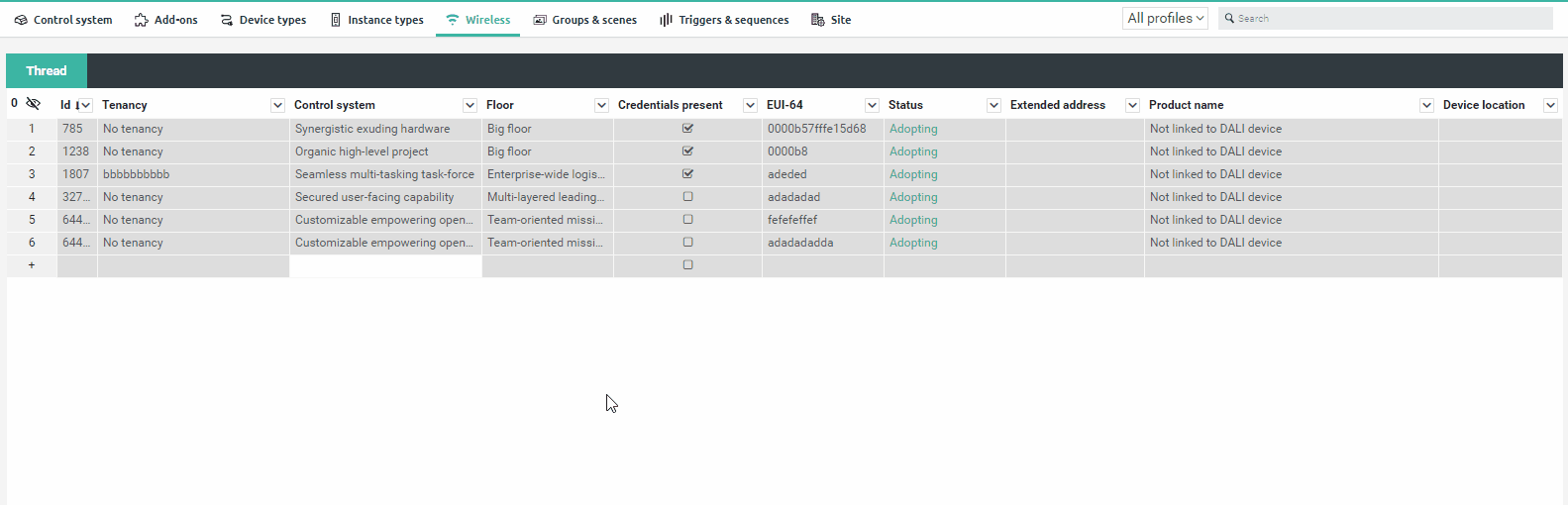Toggle credentials checkbox for Organic high-level project
The height and width of the screenshot is (505, 1568).
[687, 151]
